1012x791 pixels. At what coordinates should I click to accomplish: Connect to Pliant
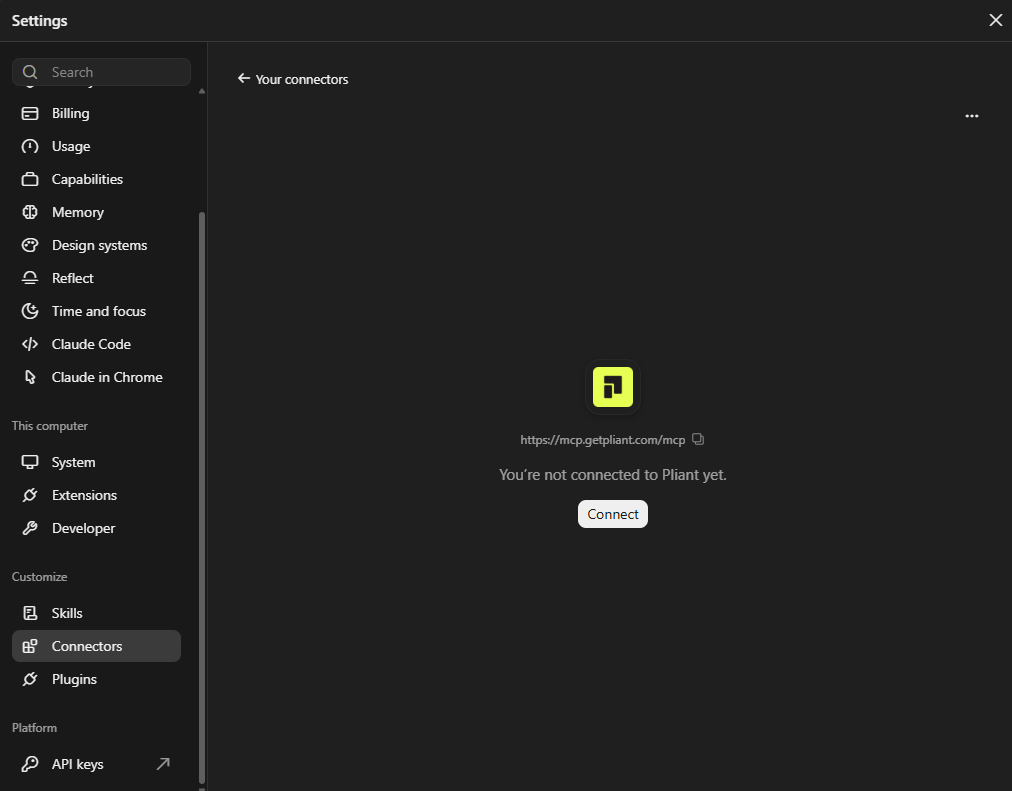click(x=612, y=514)
